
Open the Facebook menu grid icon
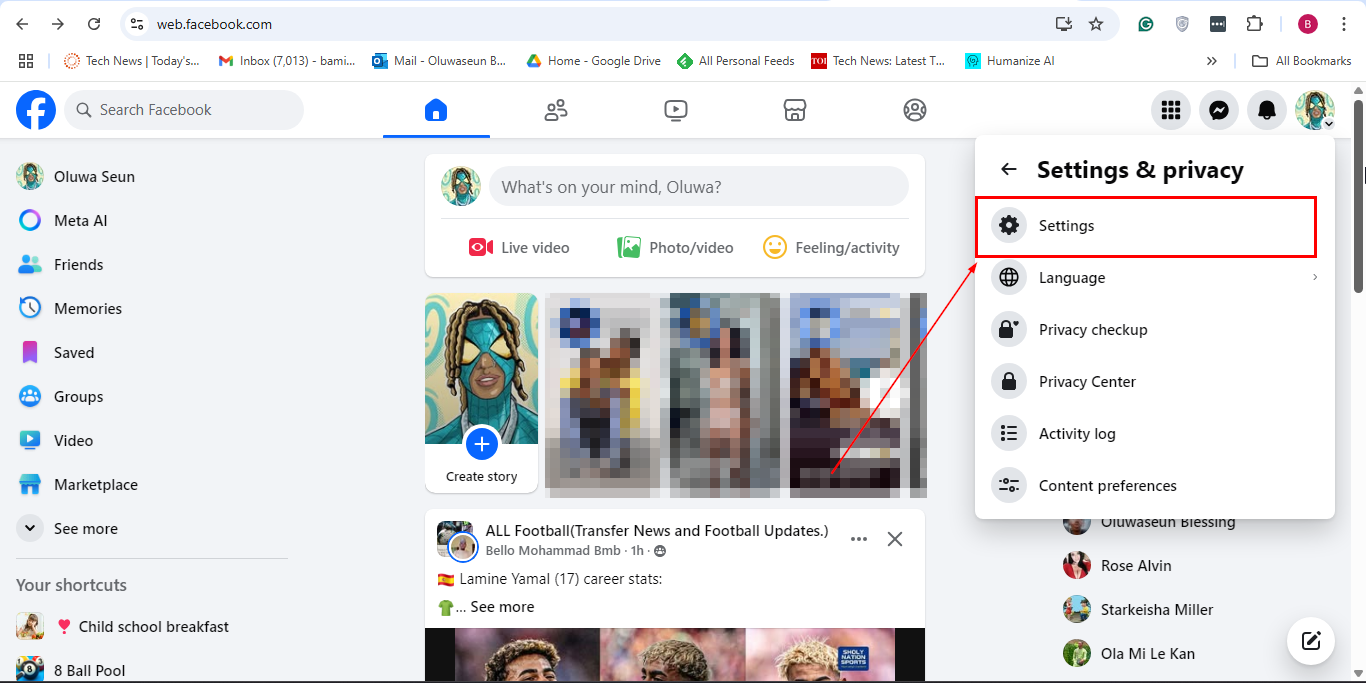(1170, 110)
